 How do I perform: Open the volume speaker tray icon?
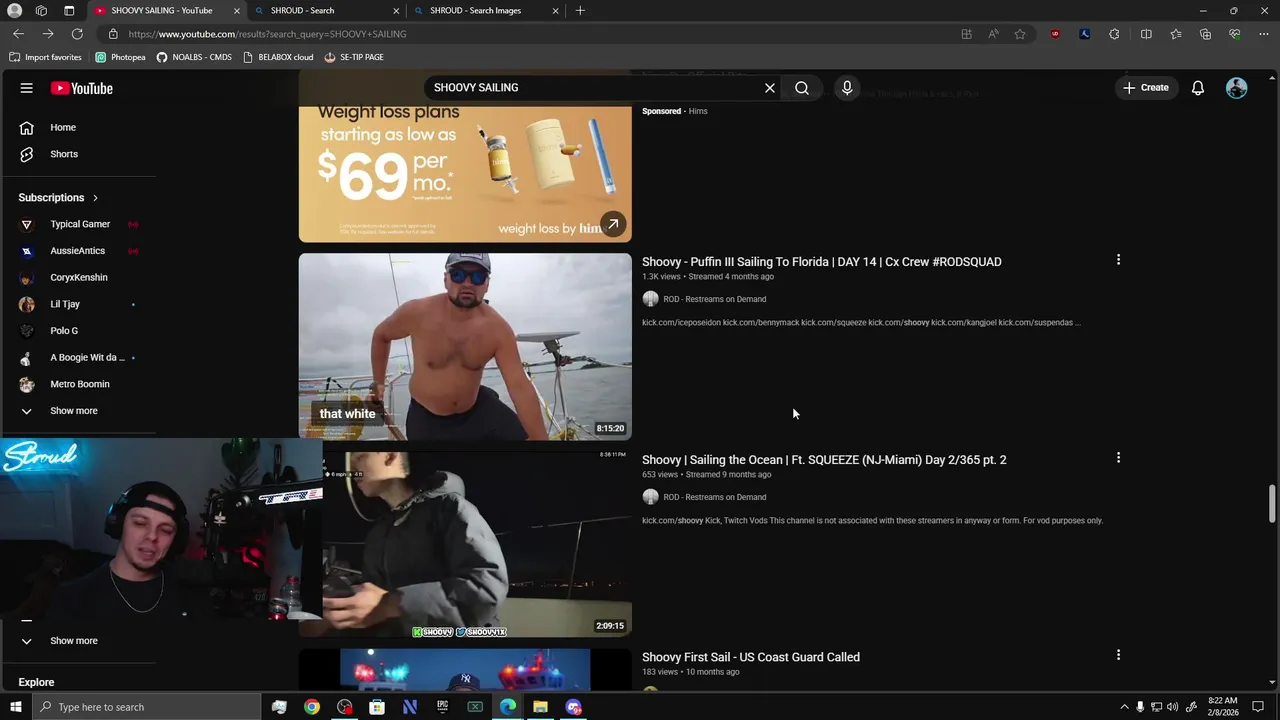click(x=1172, y=707)
